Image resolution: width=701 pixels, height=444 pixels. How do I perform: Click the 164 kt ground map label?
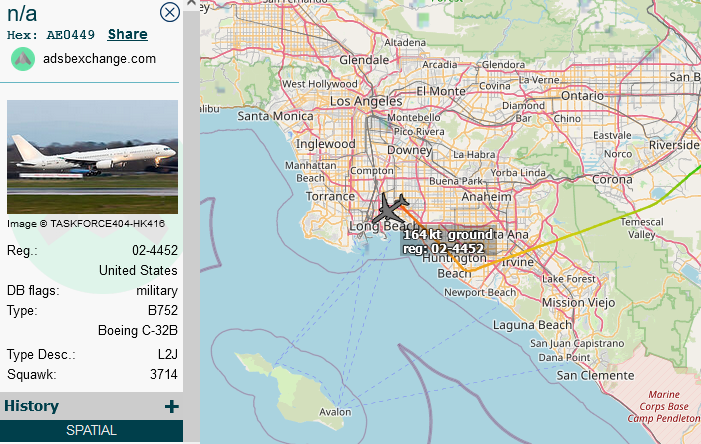tap(448, 235)
